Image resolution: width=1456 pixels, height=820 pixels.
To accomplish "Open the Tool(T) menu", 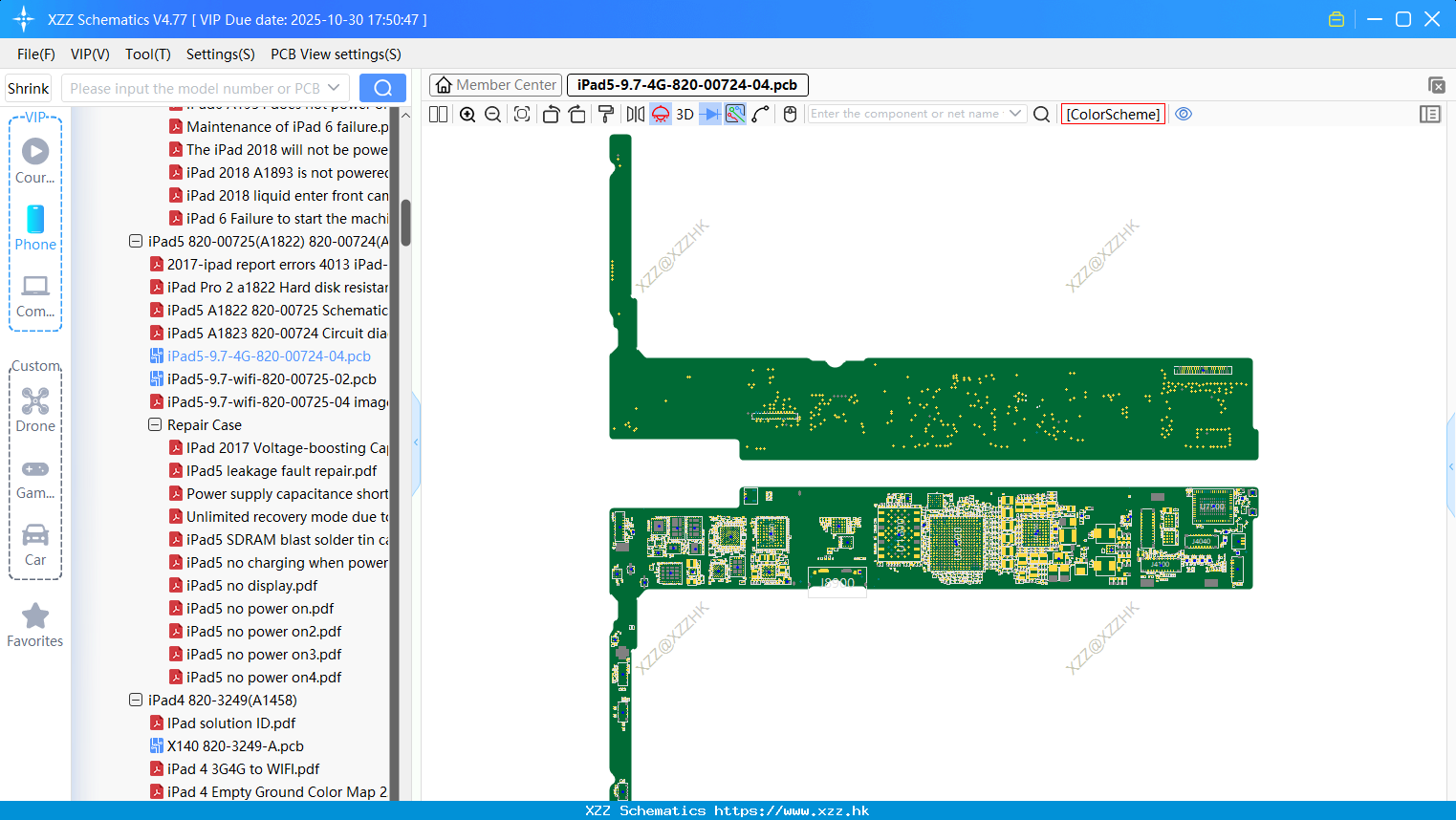I will (148, 54).
